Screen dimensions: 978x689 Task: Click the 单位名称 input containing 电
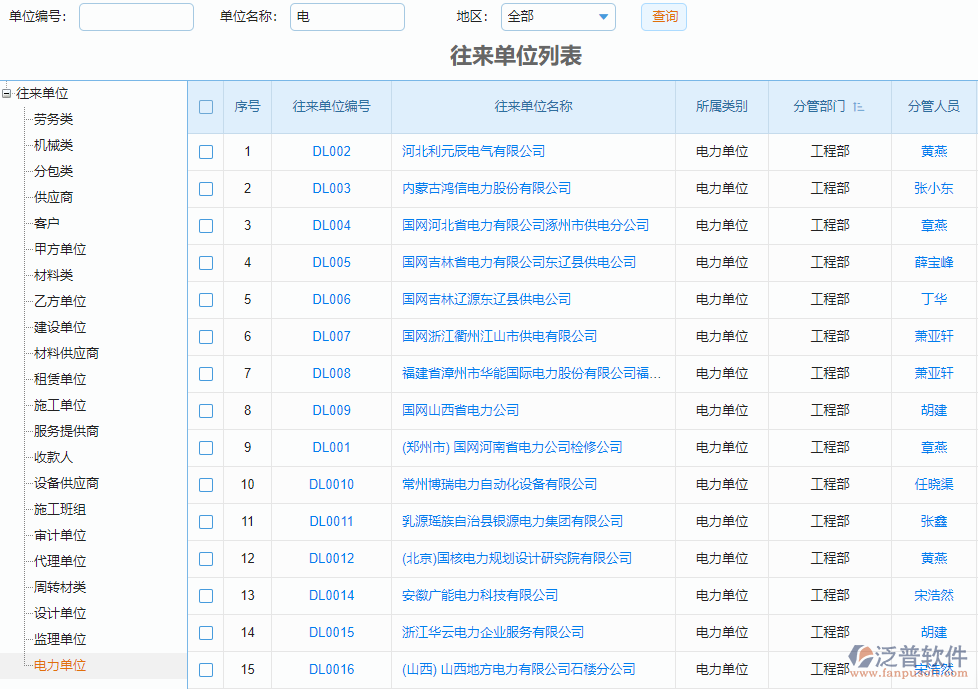click(347, 17)
